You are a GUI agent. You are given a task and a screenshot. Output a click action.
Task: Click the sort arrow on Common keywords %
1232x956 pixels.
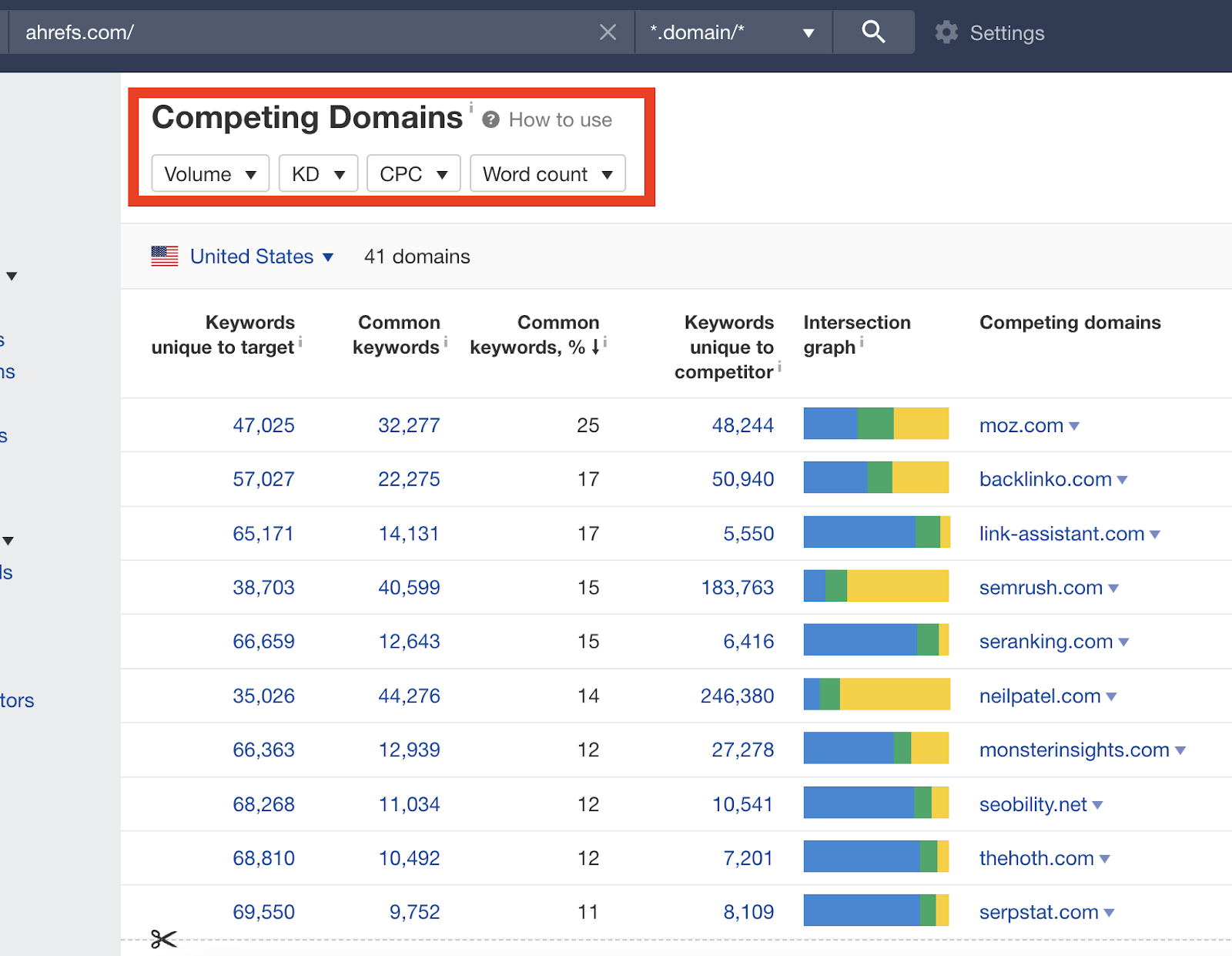click(595, 347)
